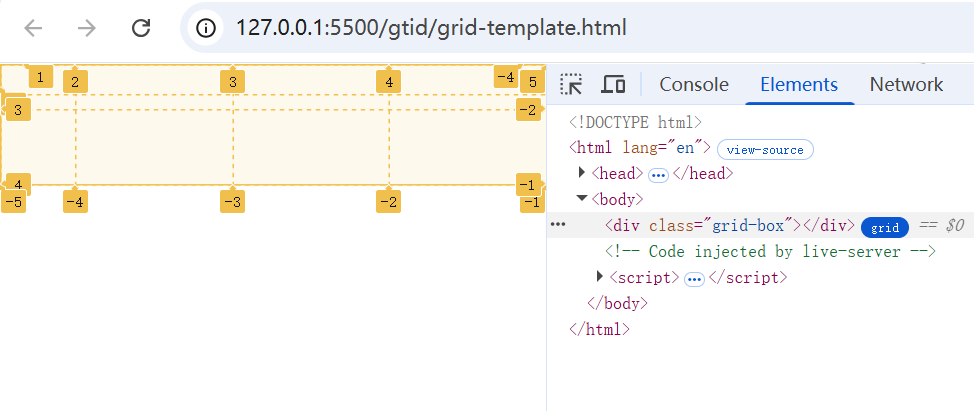The image size is (974, 411).
Task: Open the Network tab
Action: [x=906, y=84]
